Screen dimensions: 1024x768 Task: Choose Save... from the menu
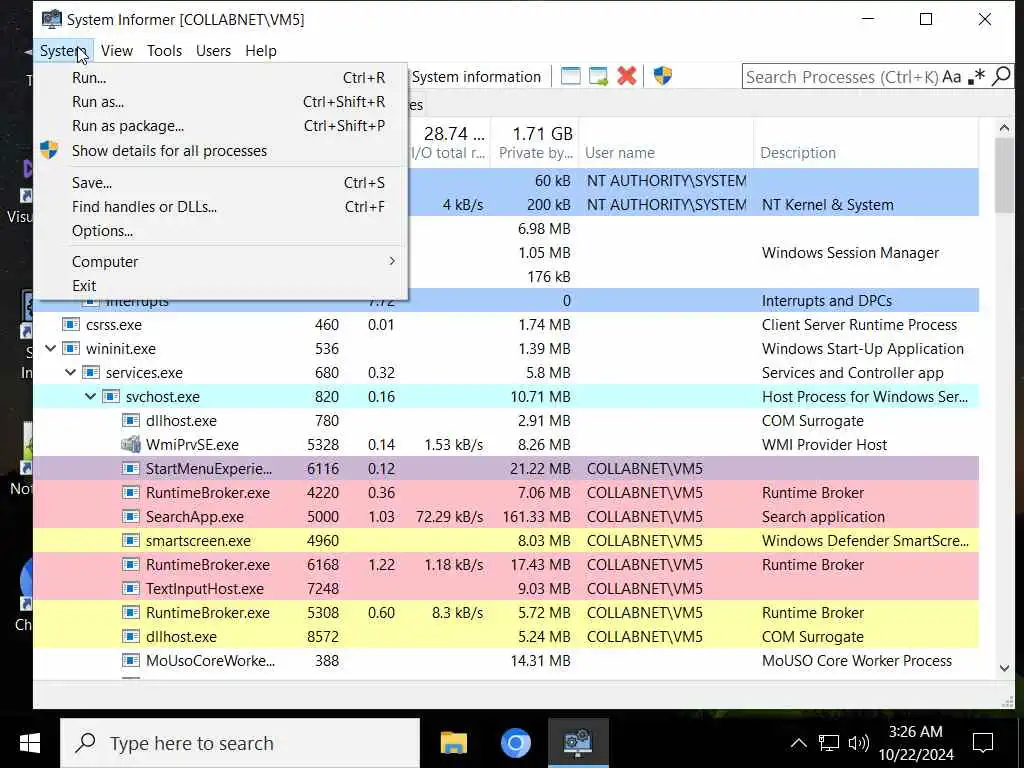click(221, 183)
